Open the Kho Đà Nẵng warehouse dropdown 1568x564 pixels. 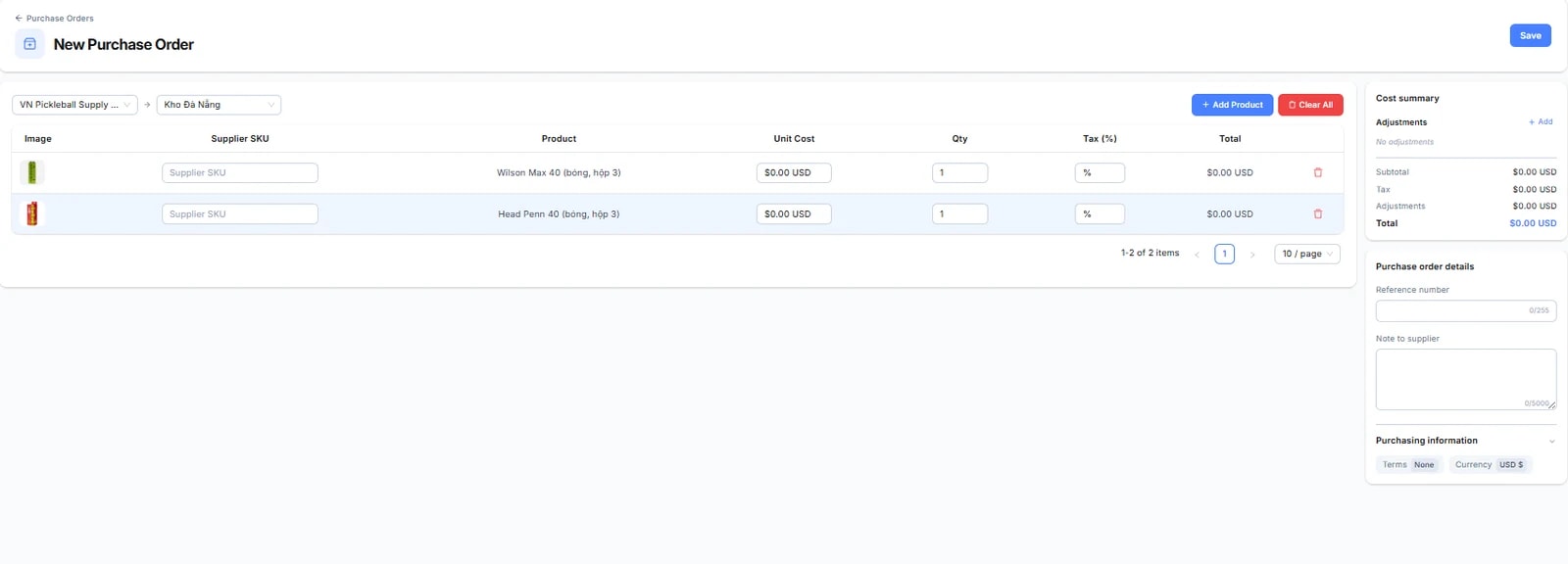(219, 105)
